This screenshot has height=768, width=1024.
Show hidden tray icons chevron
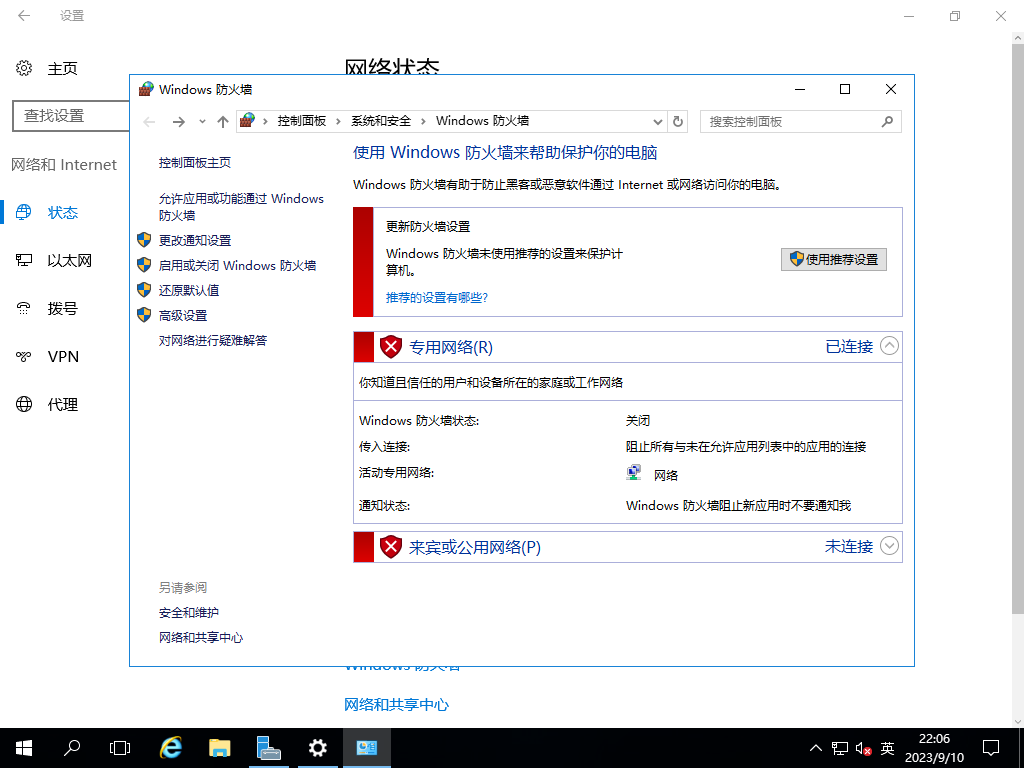pos(816,748)
